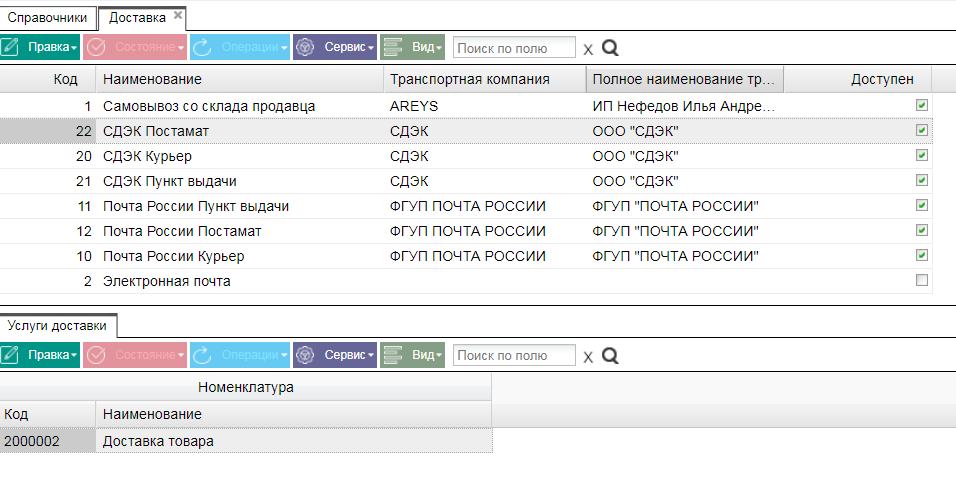
Task: Enable Доступен checkbox for Электронная почта
Action: [922, 280]
